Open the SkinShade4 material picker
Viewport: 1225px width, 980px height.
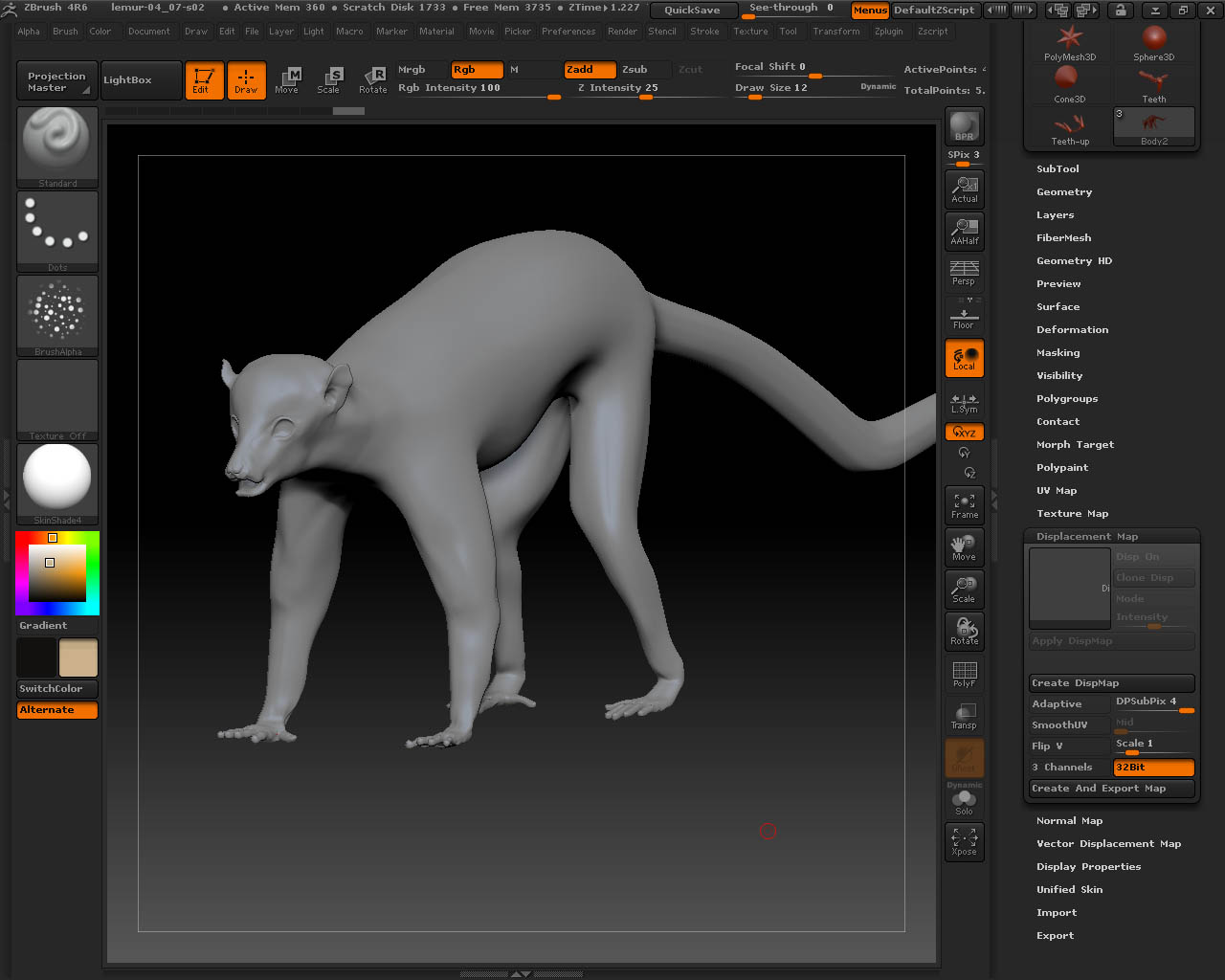pos(57,484)
